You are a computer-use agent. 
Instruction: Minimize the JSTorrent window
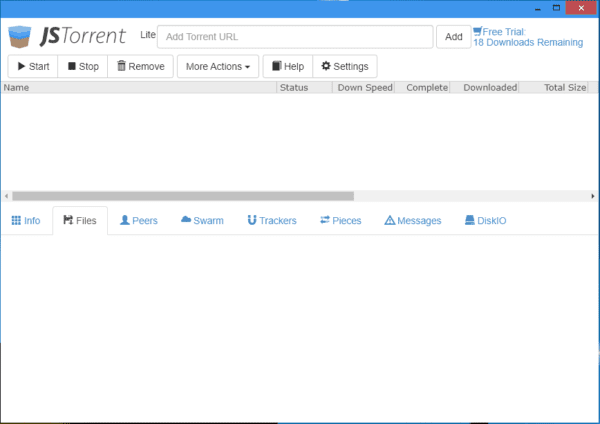538,8
